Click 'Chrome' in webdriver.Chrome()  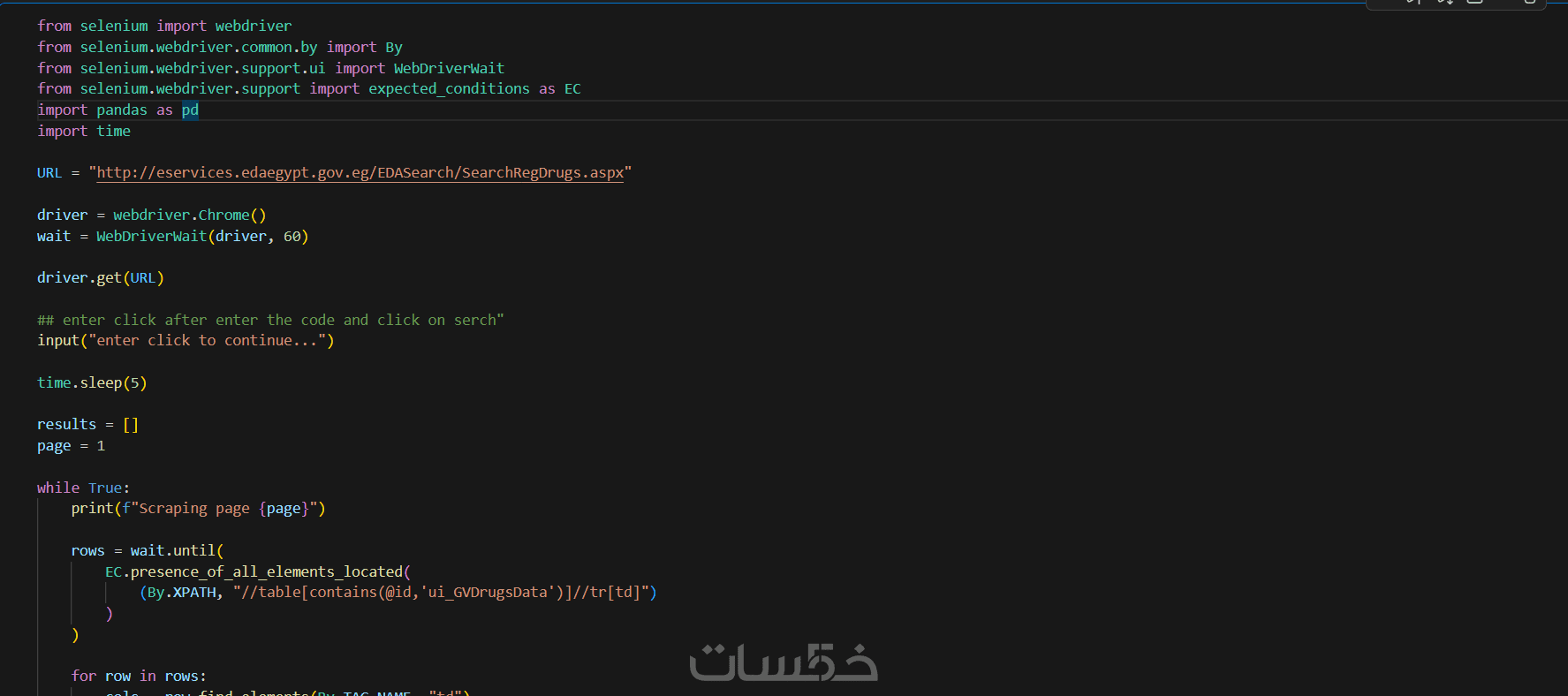pyautogui.click(x=223, y=216)
